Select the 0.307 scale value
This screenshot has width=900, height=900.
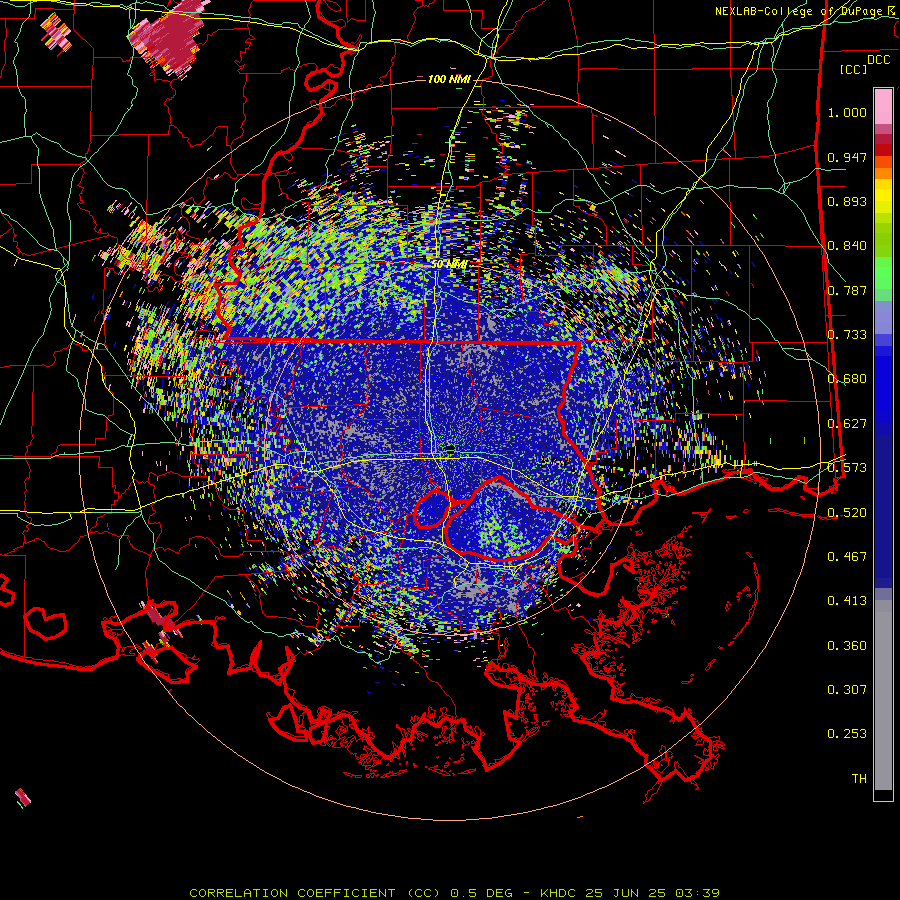tap(847, 690)
